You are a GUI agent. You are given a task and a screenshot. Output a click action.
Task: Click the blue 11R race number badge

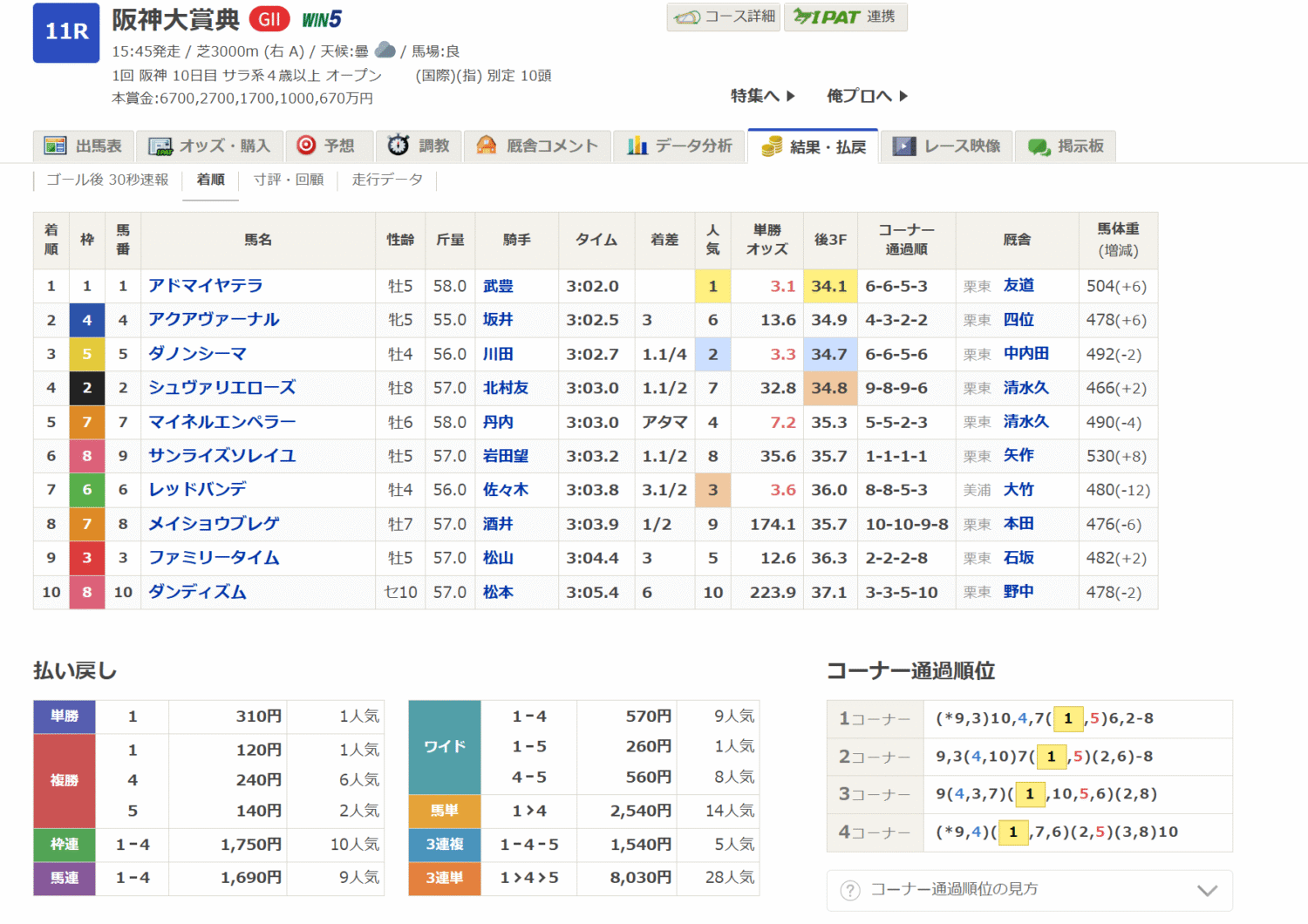point(66,32)
